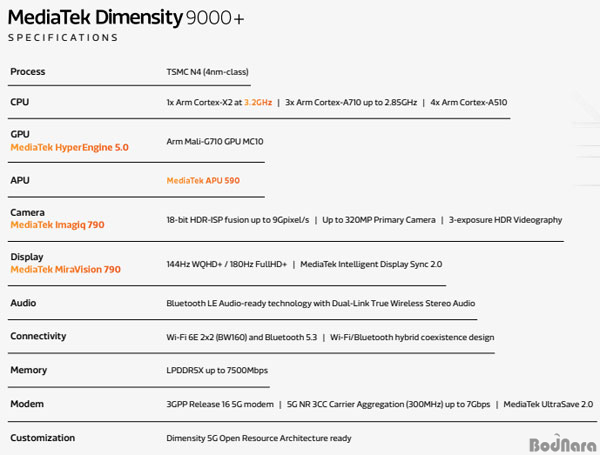Viewport: 600px width, 455px height.
Task: Select the Modem row heading
Action: (27, 404)
